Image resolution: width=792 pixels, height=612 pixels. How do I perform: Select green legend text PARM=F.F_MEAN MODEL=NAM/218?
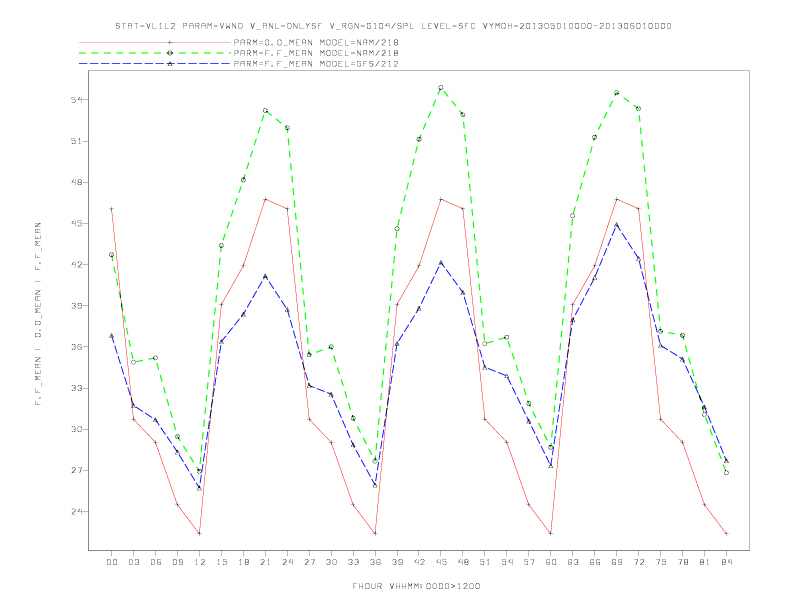point(316,53)
